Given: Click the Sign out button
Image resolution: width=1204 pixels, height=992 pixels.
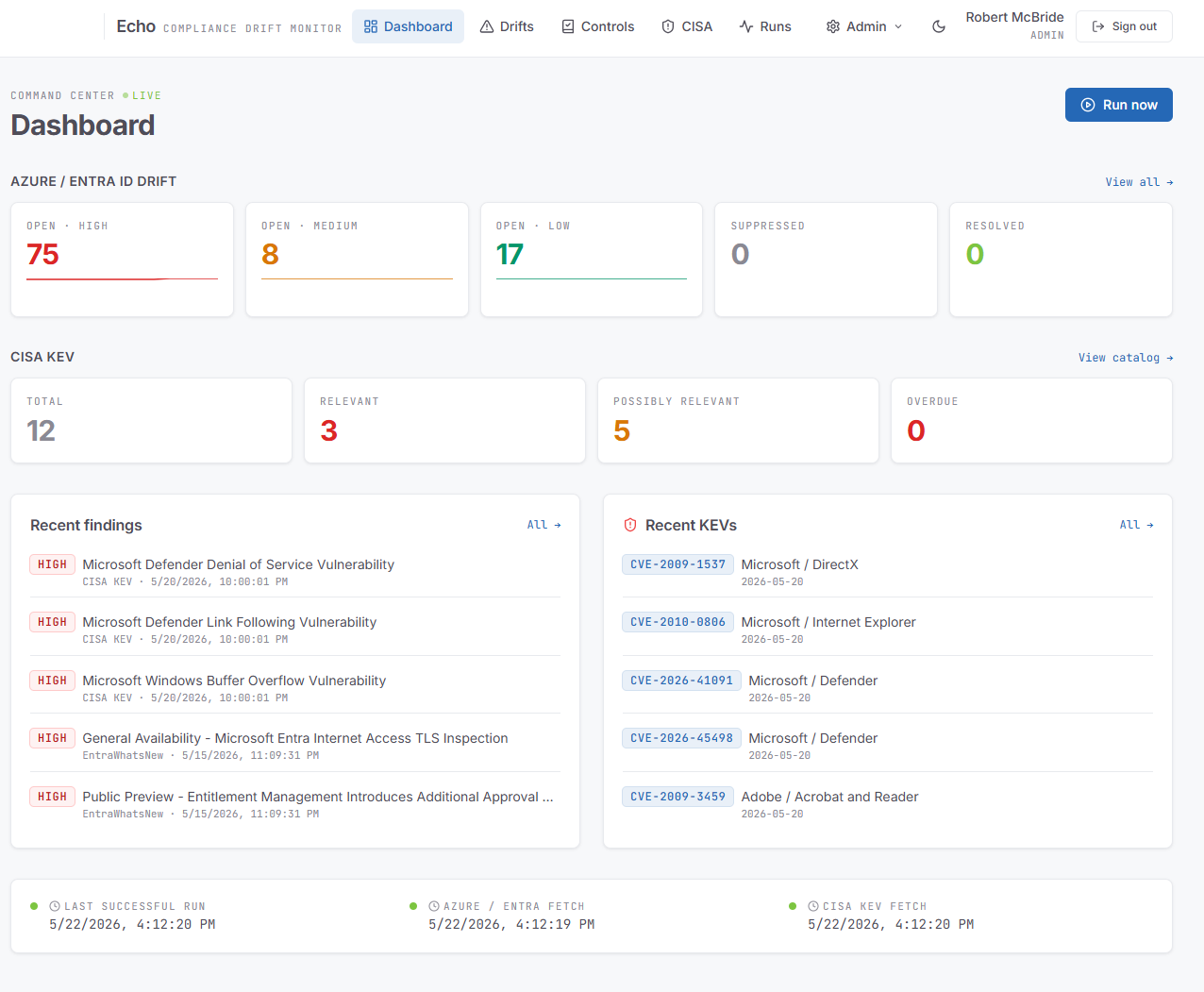Looking at the screenshot, I should coord(1124,26).
